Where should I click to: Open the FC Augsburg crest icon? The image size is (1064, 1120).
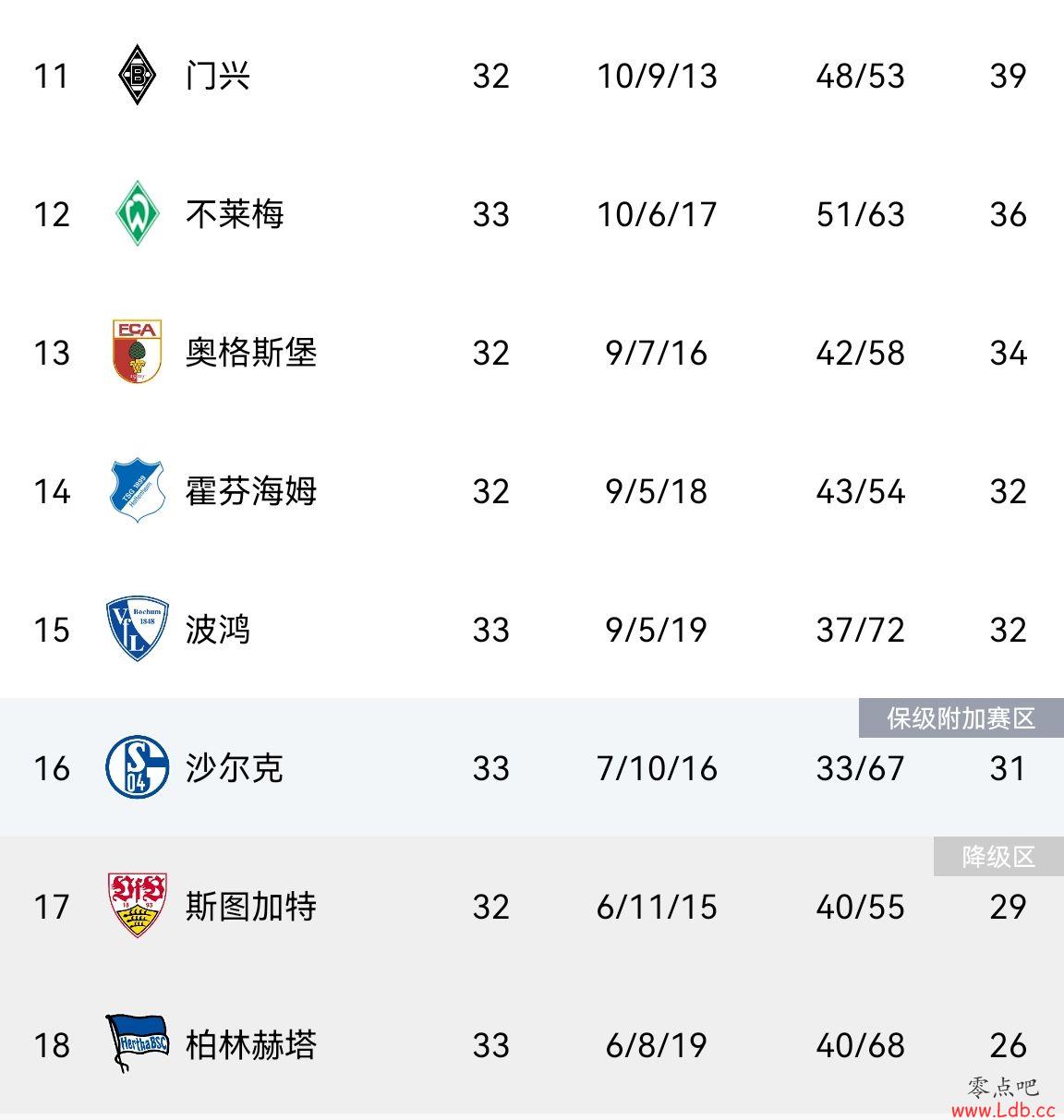pos(138,352)
